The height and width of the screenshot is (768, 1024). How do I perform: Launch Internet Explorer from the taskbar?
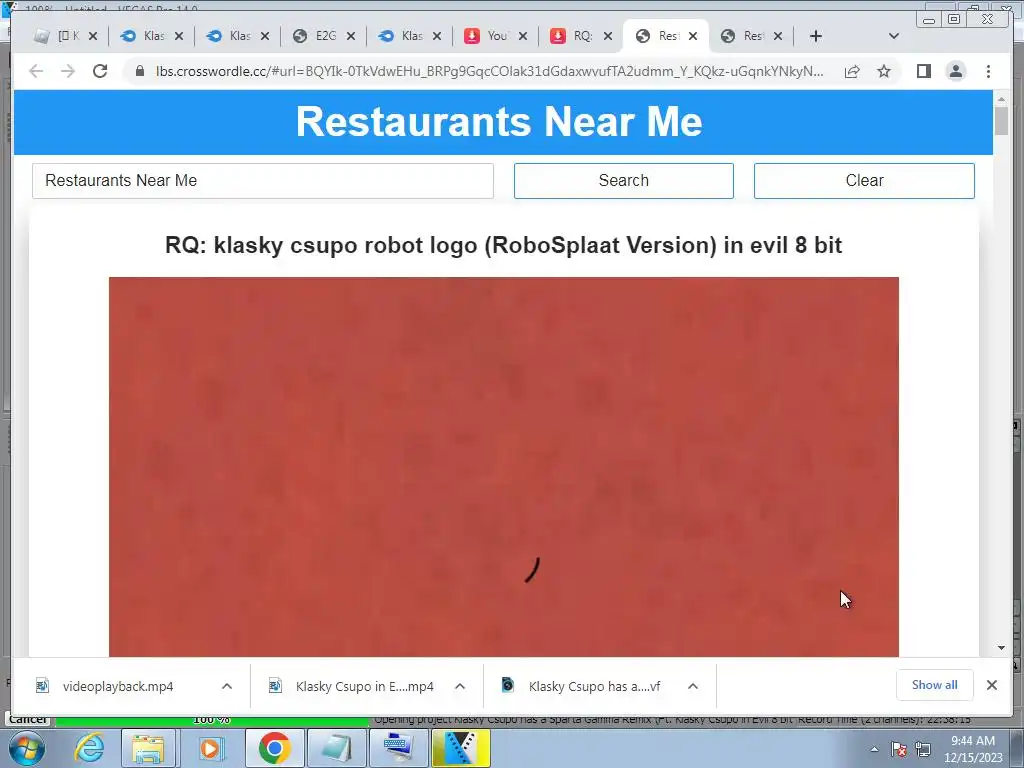(88, 748)
